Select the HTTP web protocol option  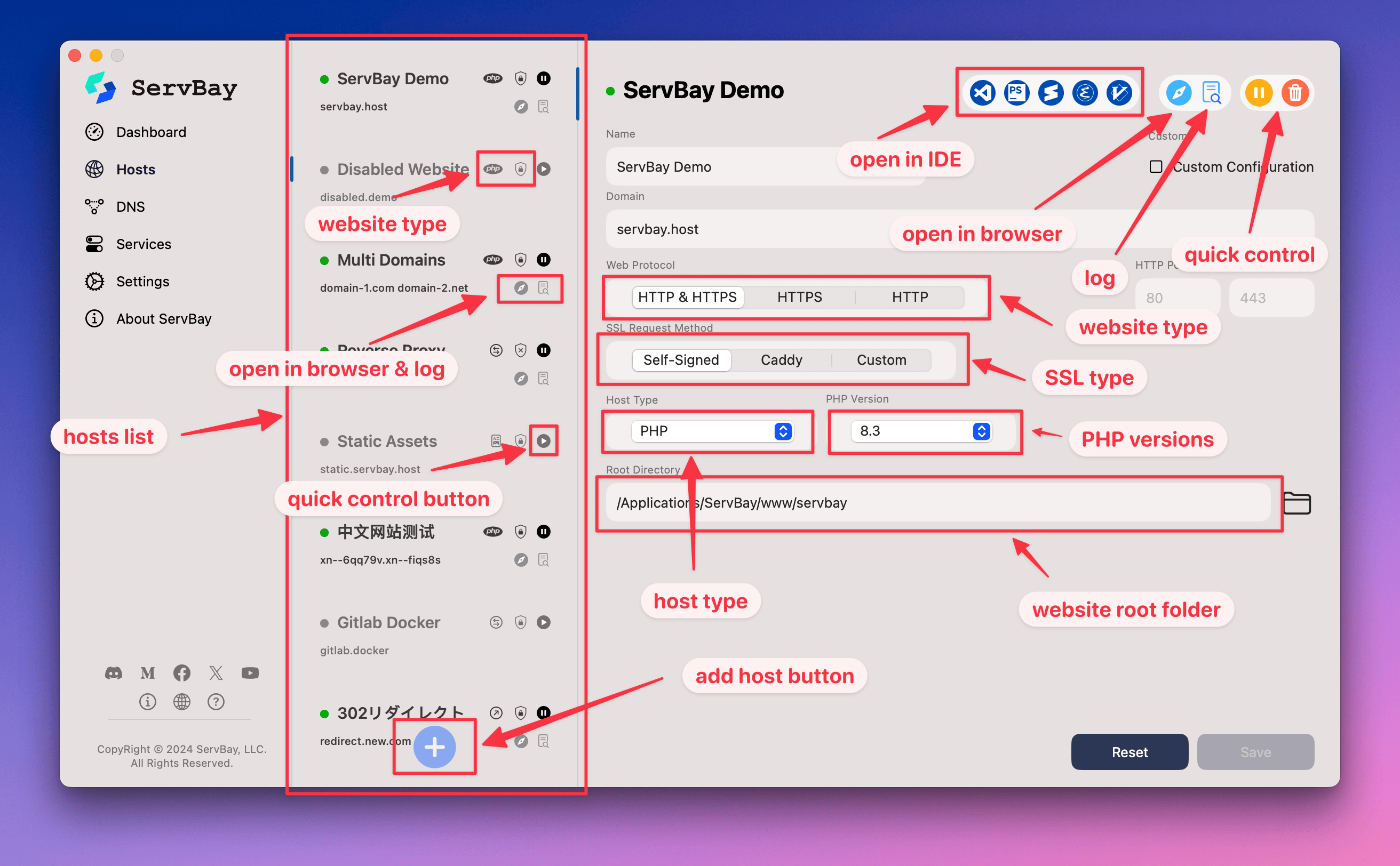[x=907, y=296]
